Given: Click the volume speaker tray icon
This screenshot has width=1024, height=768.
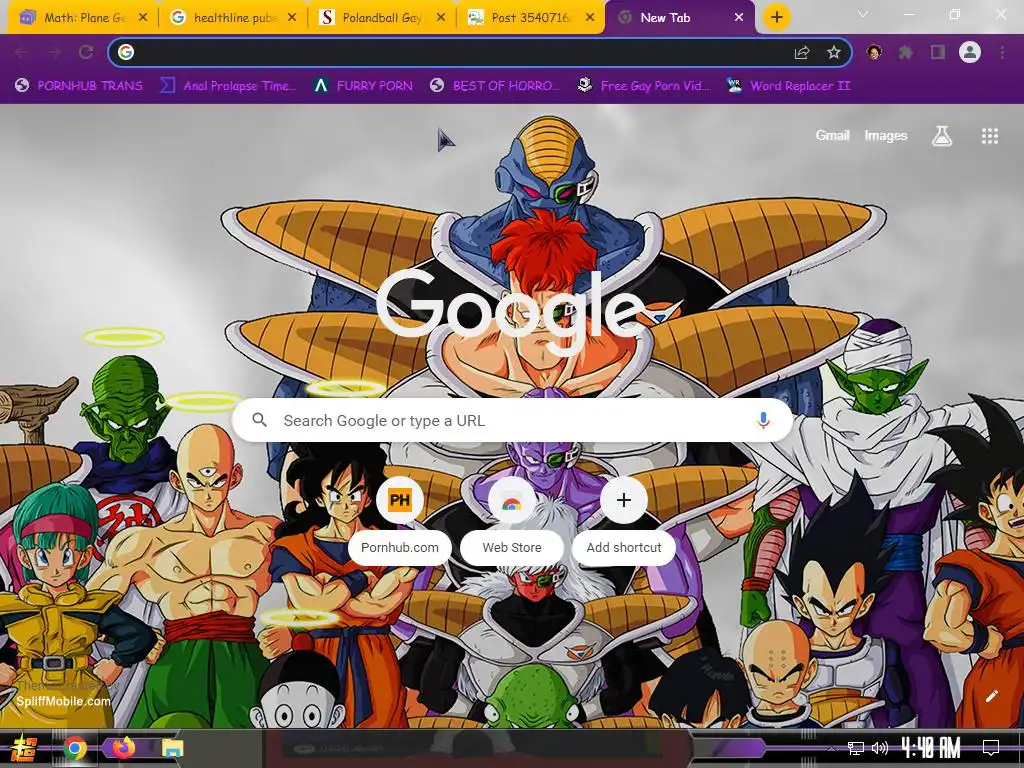Looking at the screenshot, I should [880, 748].
